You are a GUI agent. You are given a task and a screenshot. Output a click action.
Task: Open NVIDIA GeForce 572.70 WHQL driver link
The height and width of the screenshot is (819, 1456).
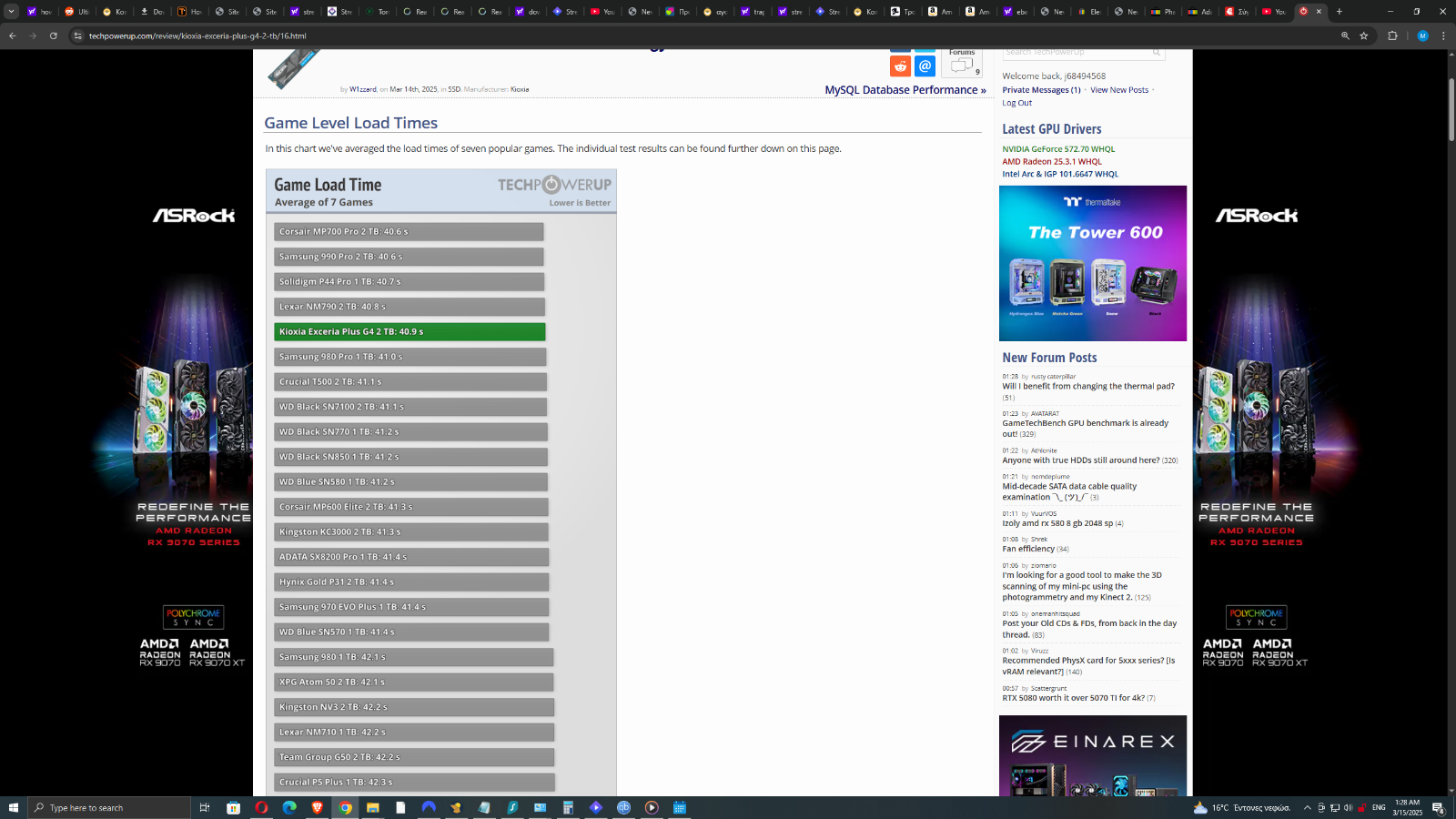(x=1058, y=149)
